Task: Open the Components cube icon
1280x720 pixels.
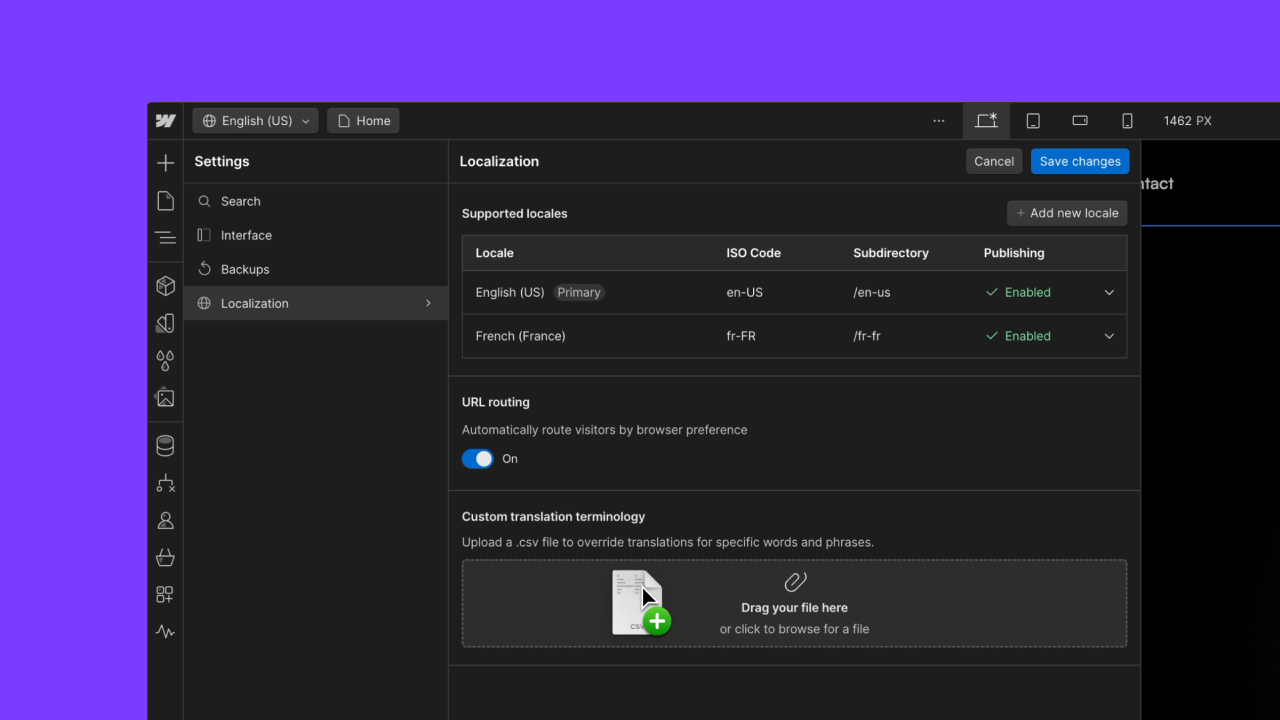Action: (166, 286)
